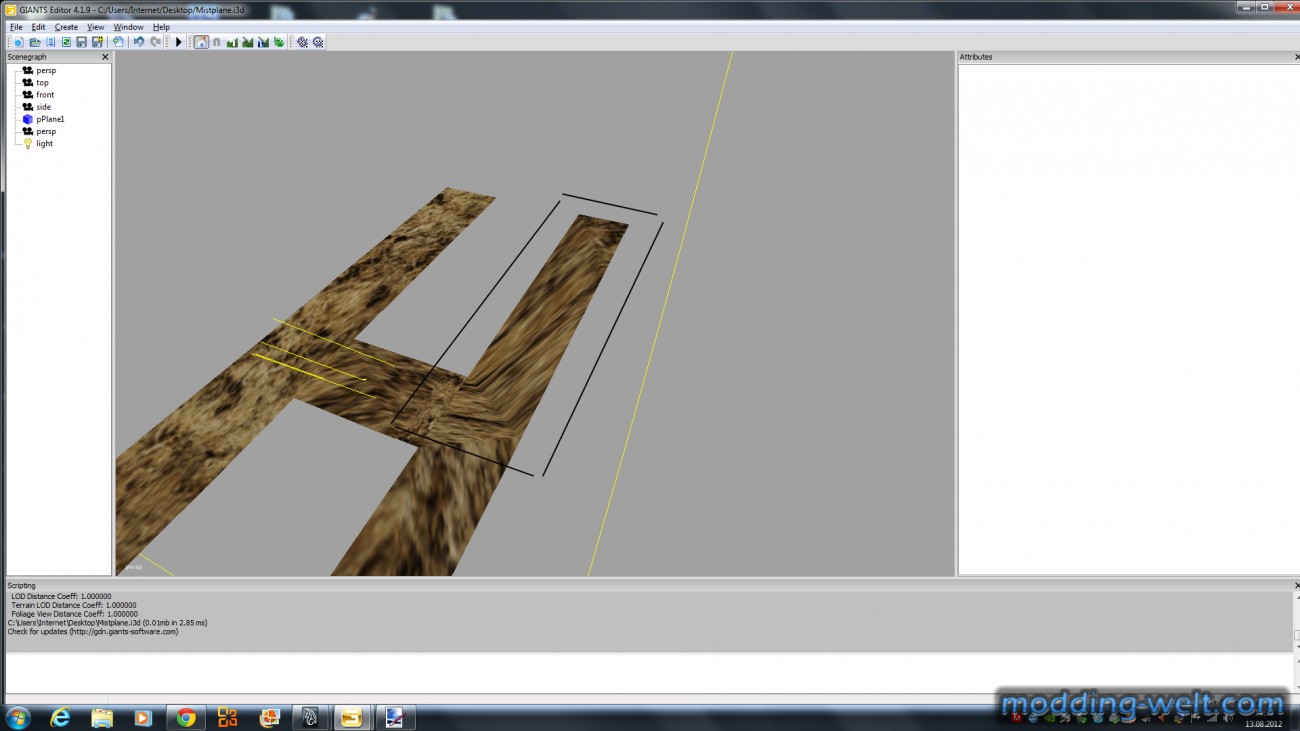Image resolution: width=1300 pixels, height=731 pixels.
Task: Toggle the green foliage leaf tool icon
Action: 278,42
